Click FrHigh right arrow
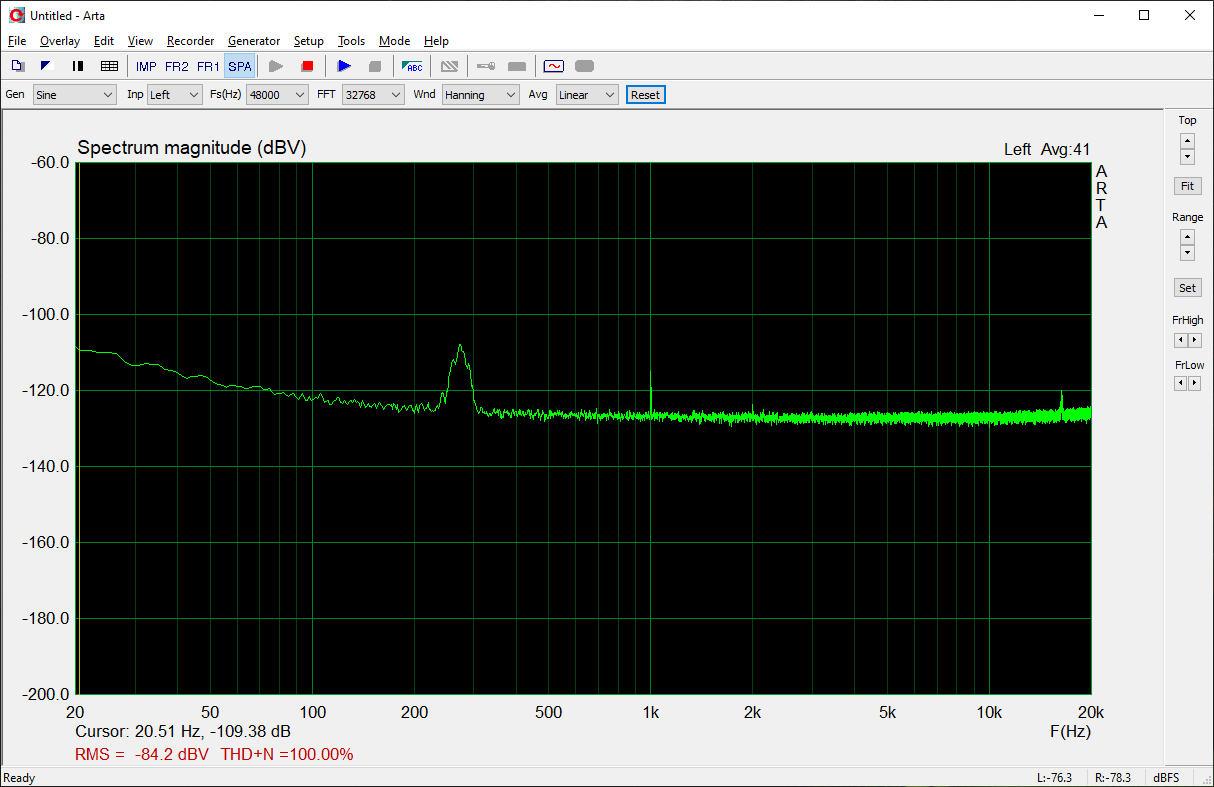Screen dimensions: 1214x787 [1195, 341]
